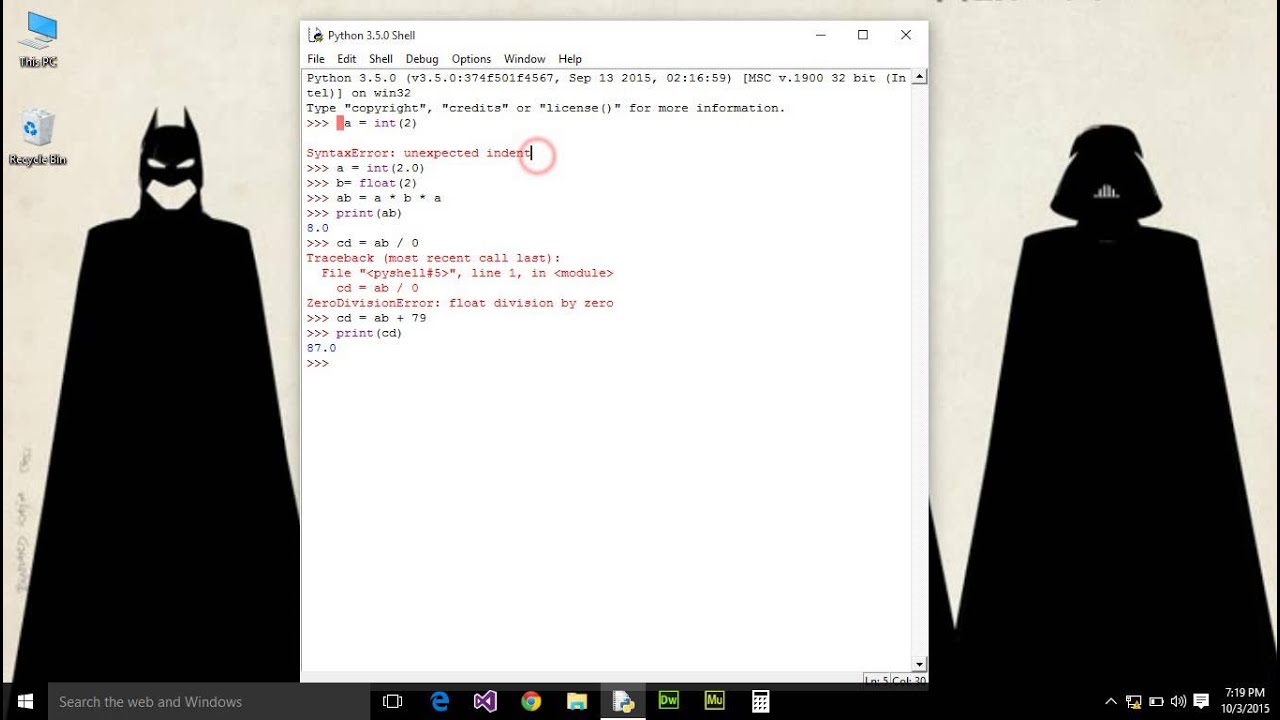Click the Python Shell title bar icon
Viewport: 1280px width, 720px height.
[316, 35]
